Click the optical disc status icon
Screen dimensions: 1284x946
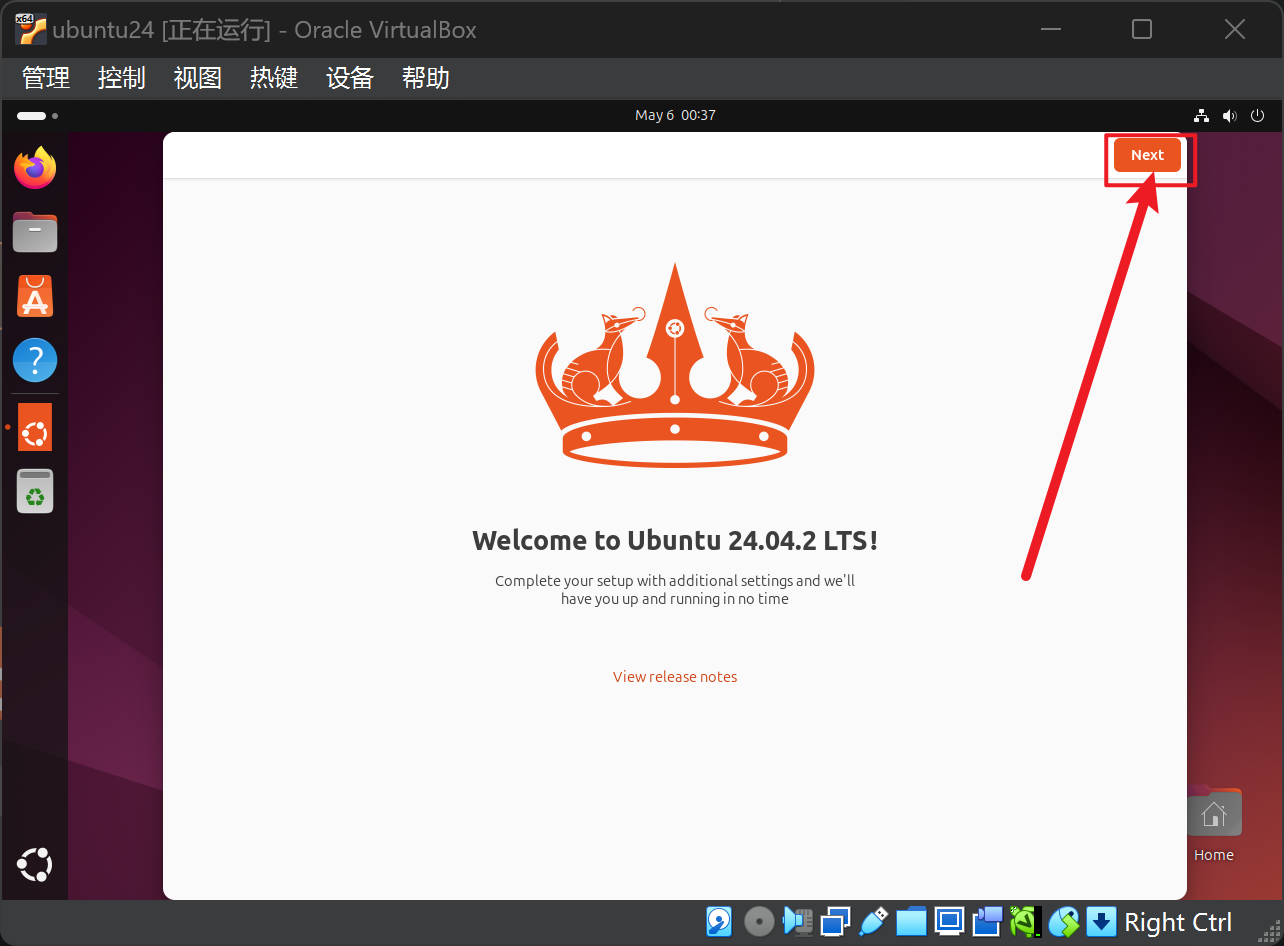[x=759, y=921]
